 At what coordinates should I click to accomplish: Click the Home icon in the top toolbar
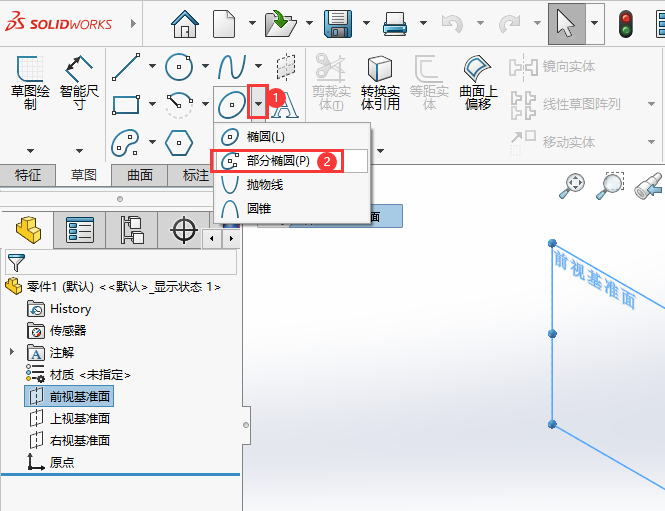point(185,24)
